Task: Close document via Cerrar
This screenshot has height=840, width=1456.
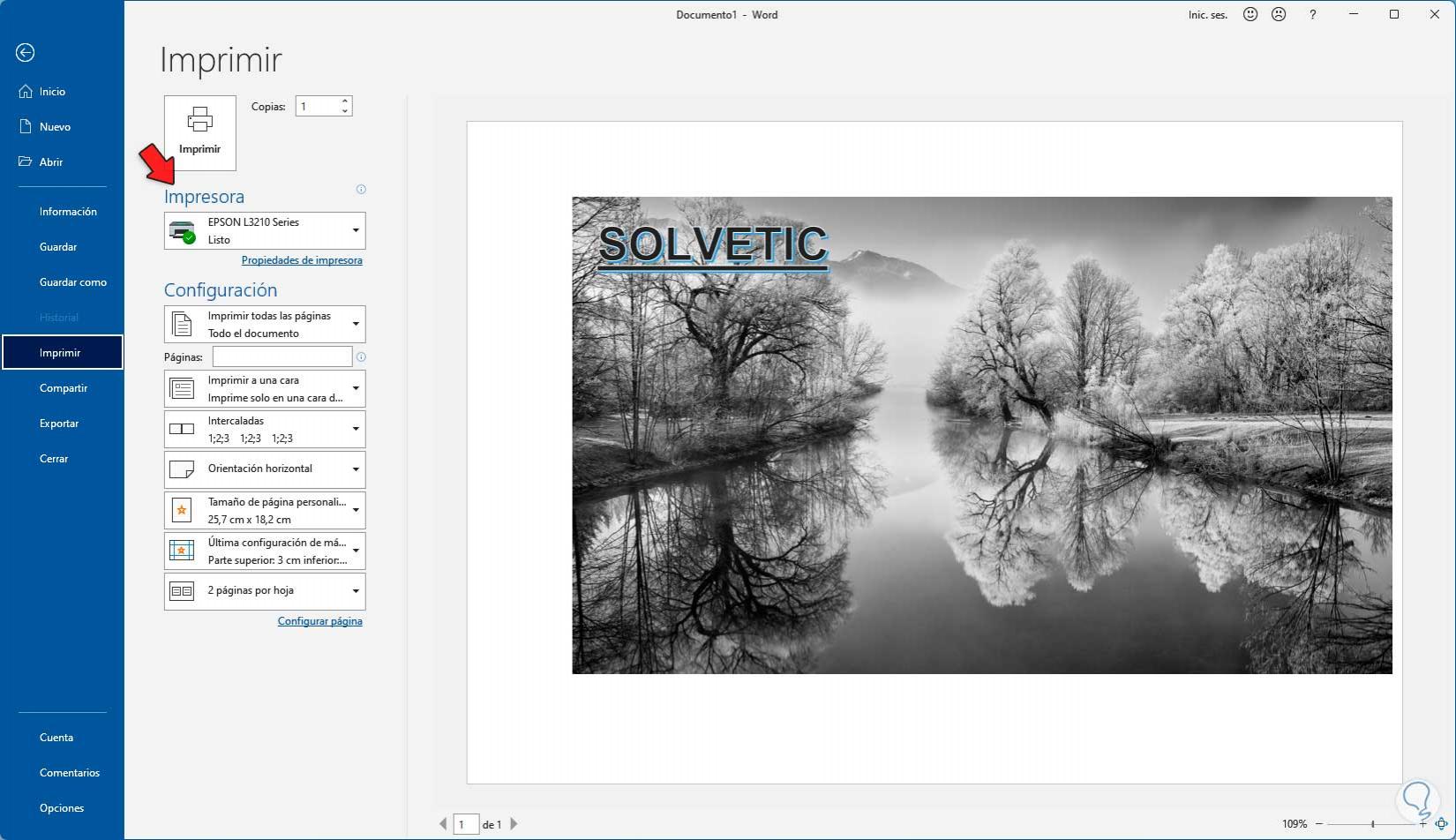Action: (x=54, y=459)
